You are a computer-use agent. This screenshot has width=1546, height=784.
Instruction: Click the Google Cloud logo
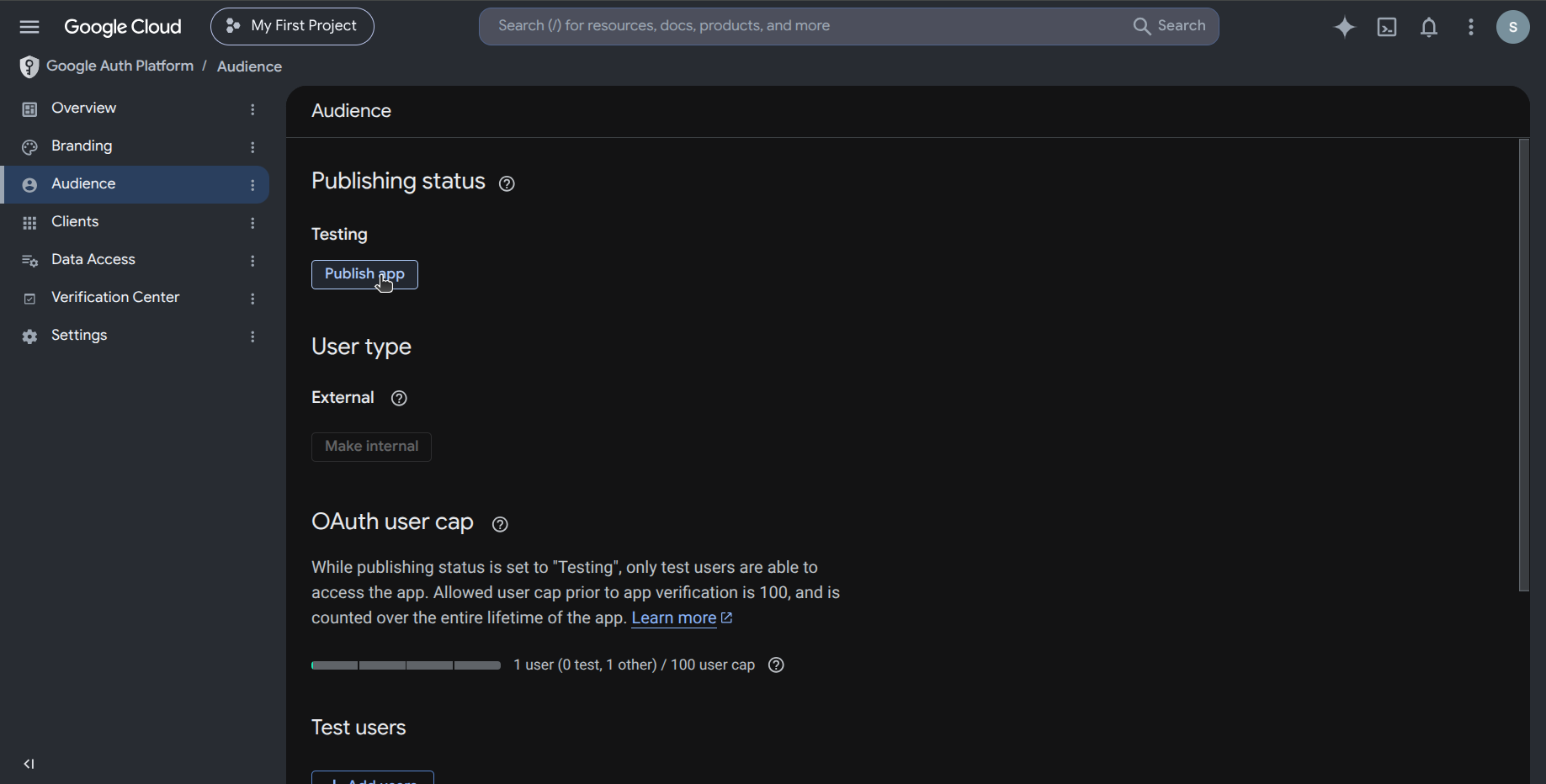123,27
